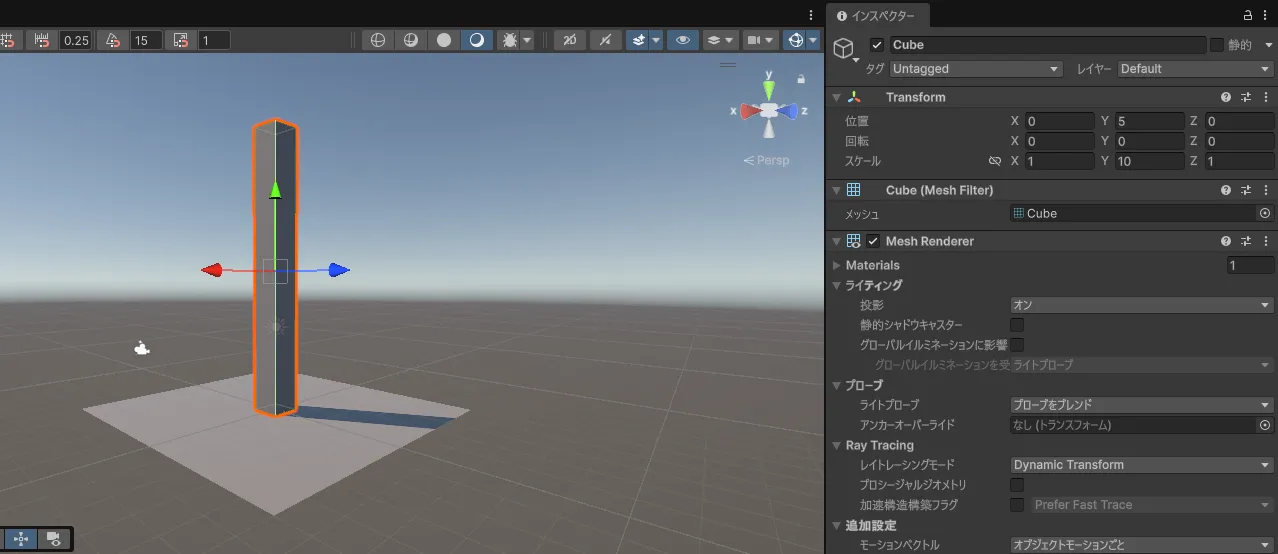The height and width of the screenshot is (554, 1278).
Task: Open the 静的 static flags dropdown arrow
Action: [1269, 45]
